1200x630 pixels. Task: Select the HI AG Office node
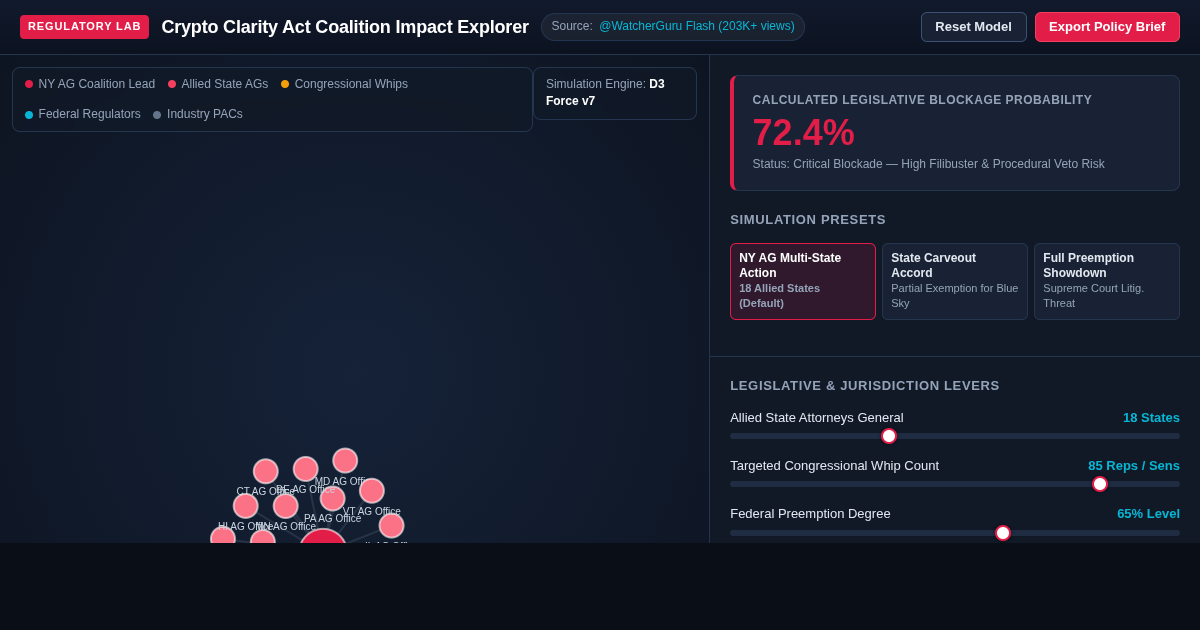click(x=245, y=506)
